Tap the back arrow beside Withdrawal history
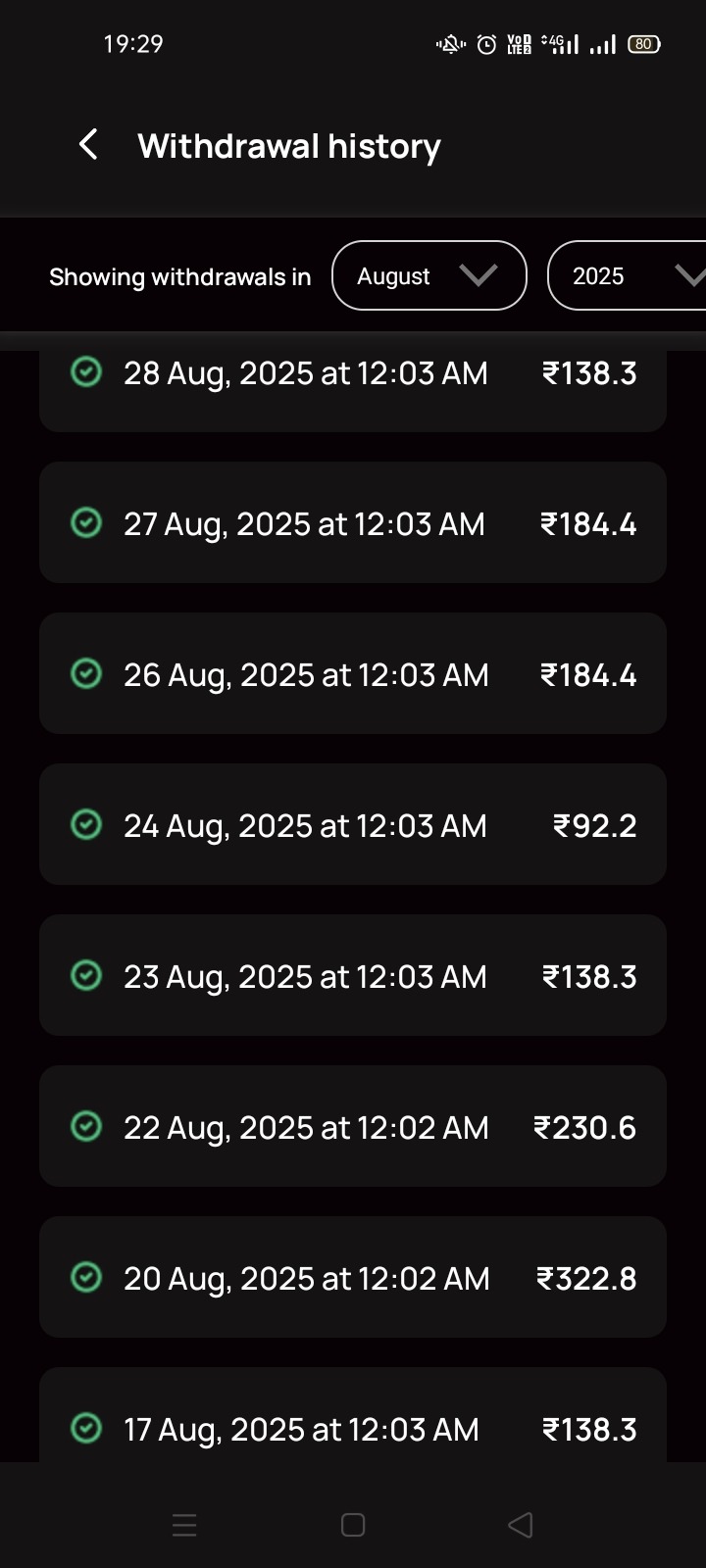The height and width of the screenshot is (1568, 706). pyautogui.click(x=88, y=145)
